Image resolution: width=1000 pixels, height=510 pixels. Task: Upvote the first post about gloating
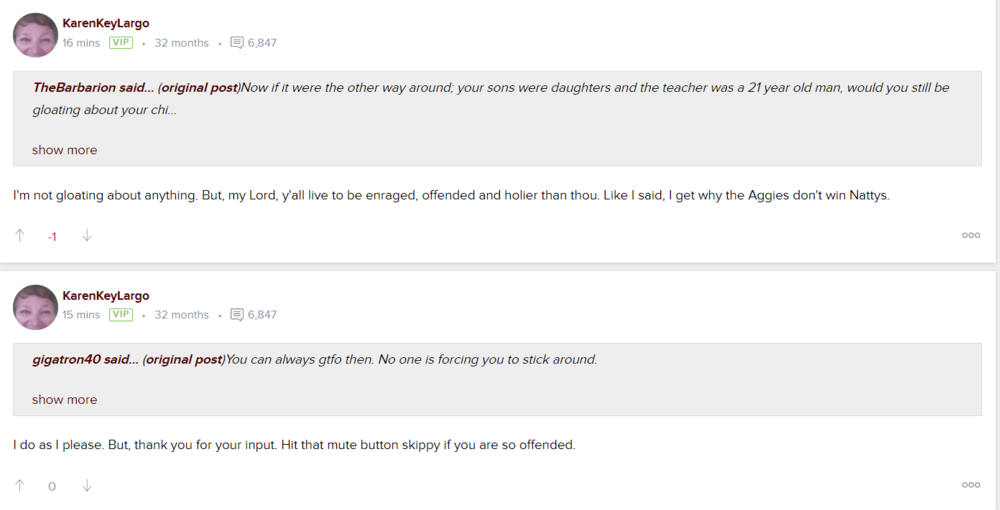click(20, 236)
